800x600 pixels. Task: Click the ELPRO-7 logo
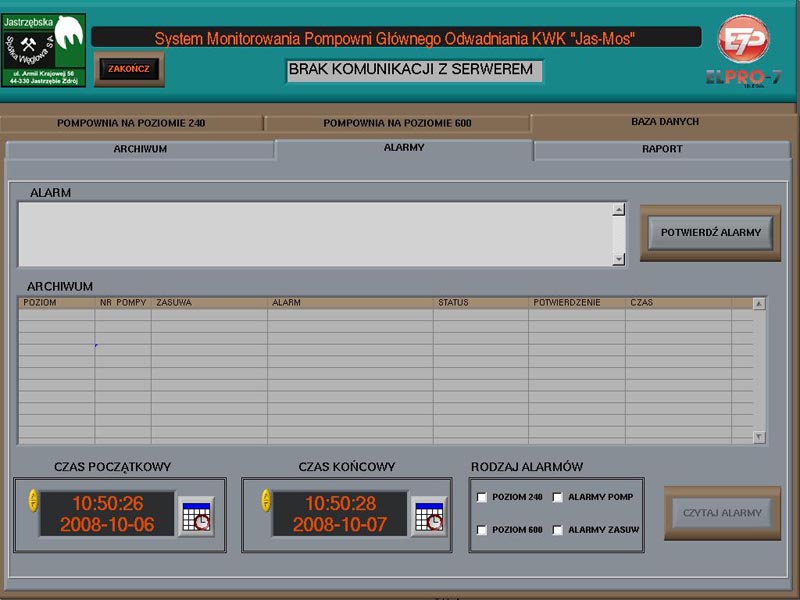744,52
